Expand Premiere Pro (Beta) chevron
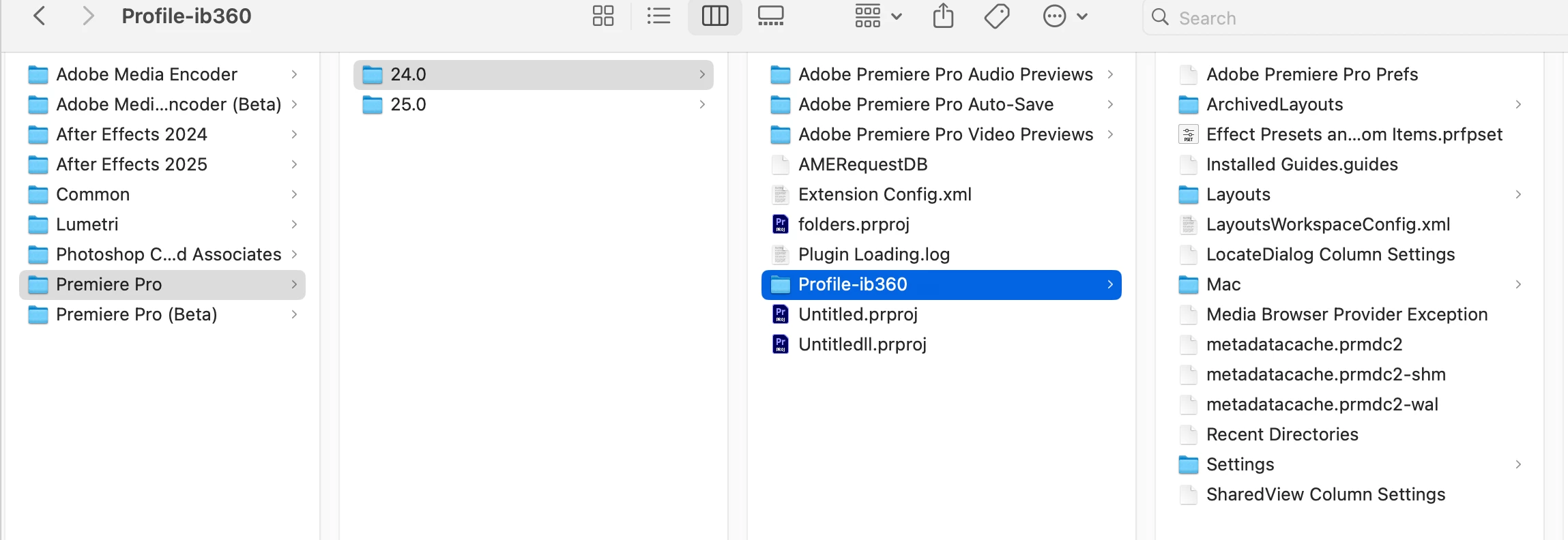The width and height of the screenshot is (1568, 540). click(x=294, y=314)
